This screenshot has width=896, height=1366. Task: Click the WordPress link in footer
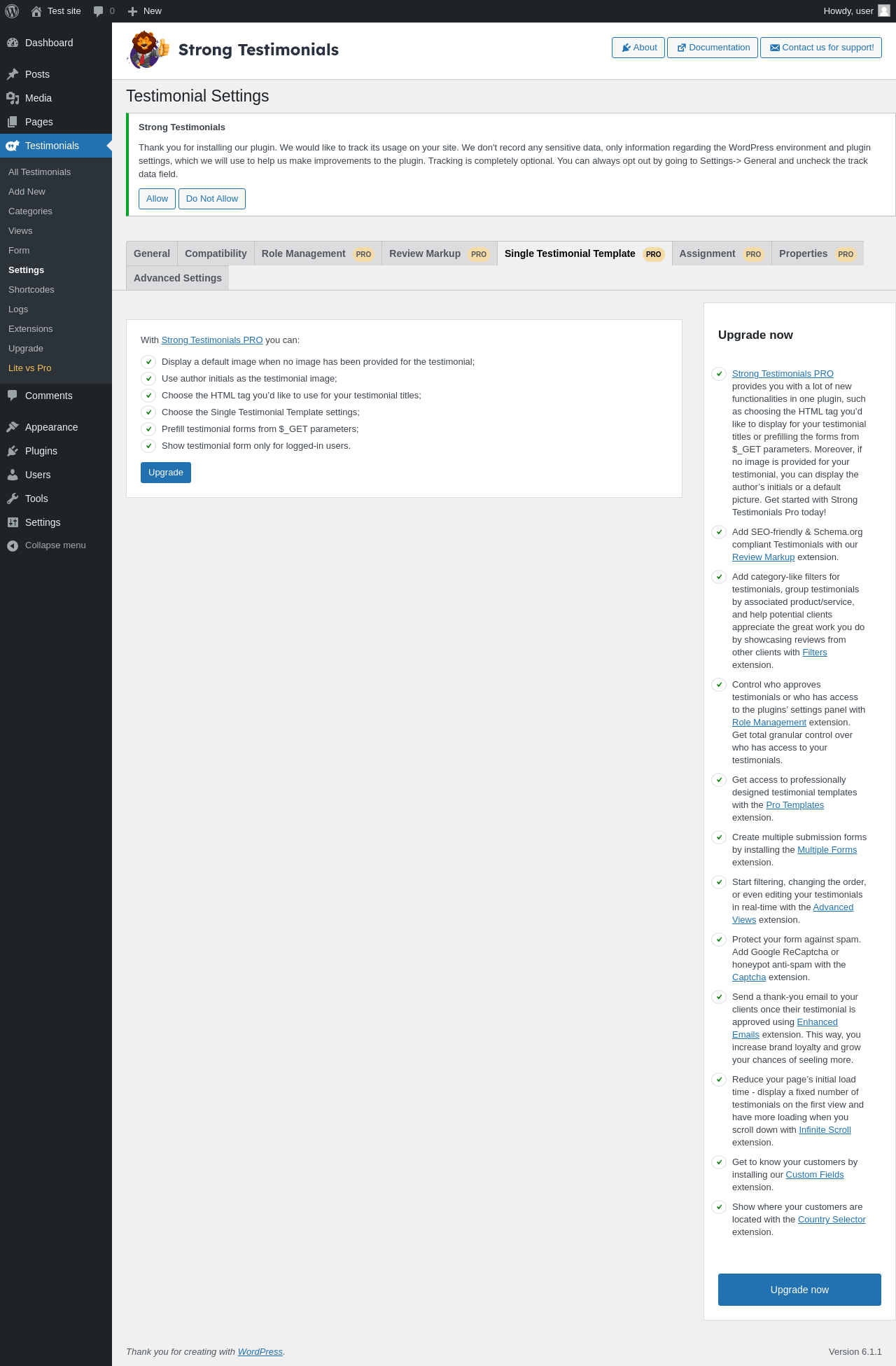[260, 1352]
